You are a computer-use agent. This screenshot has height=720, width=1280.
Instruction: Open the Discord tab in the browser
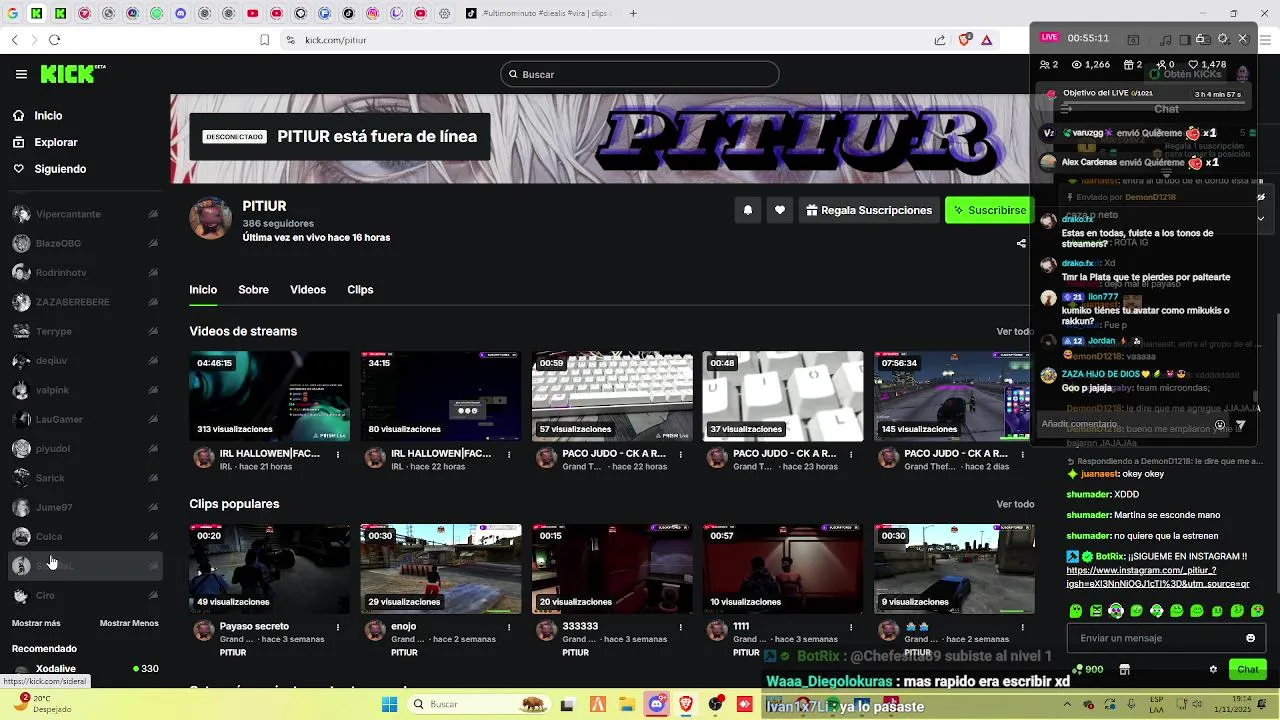(x=181, y=14)
